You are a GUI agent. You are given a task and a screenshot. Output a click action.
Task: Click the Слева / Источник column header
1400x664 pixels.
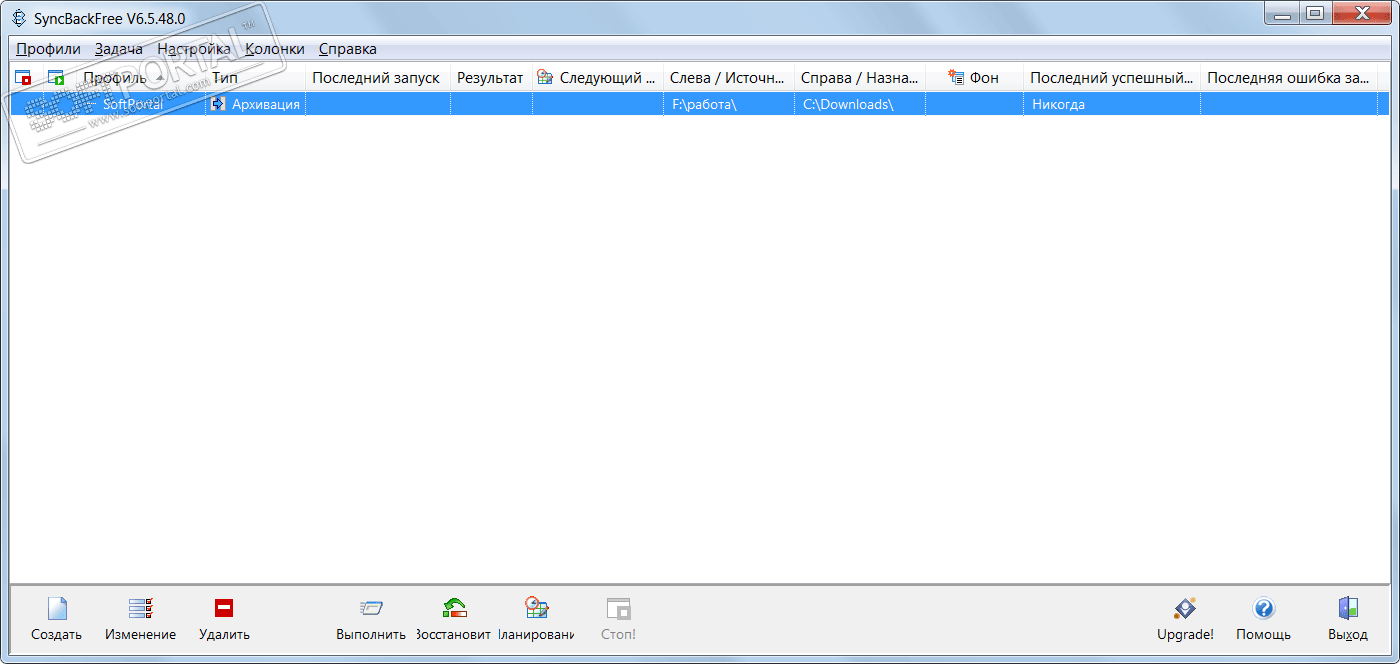[x=728, y=77]
